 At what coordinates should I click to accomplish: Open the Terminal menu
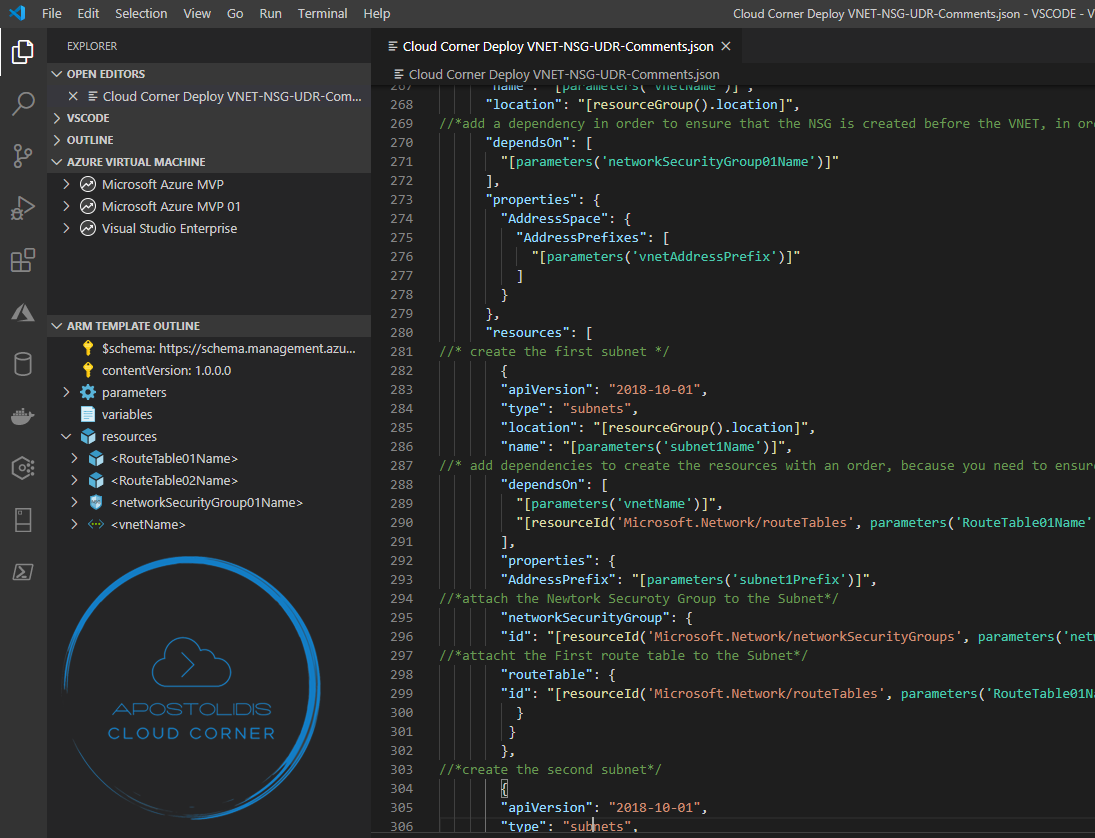coord(322,13)
